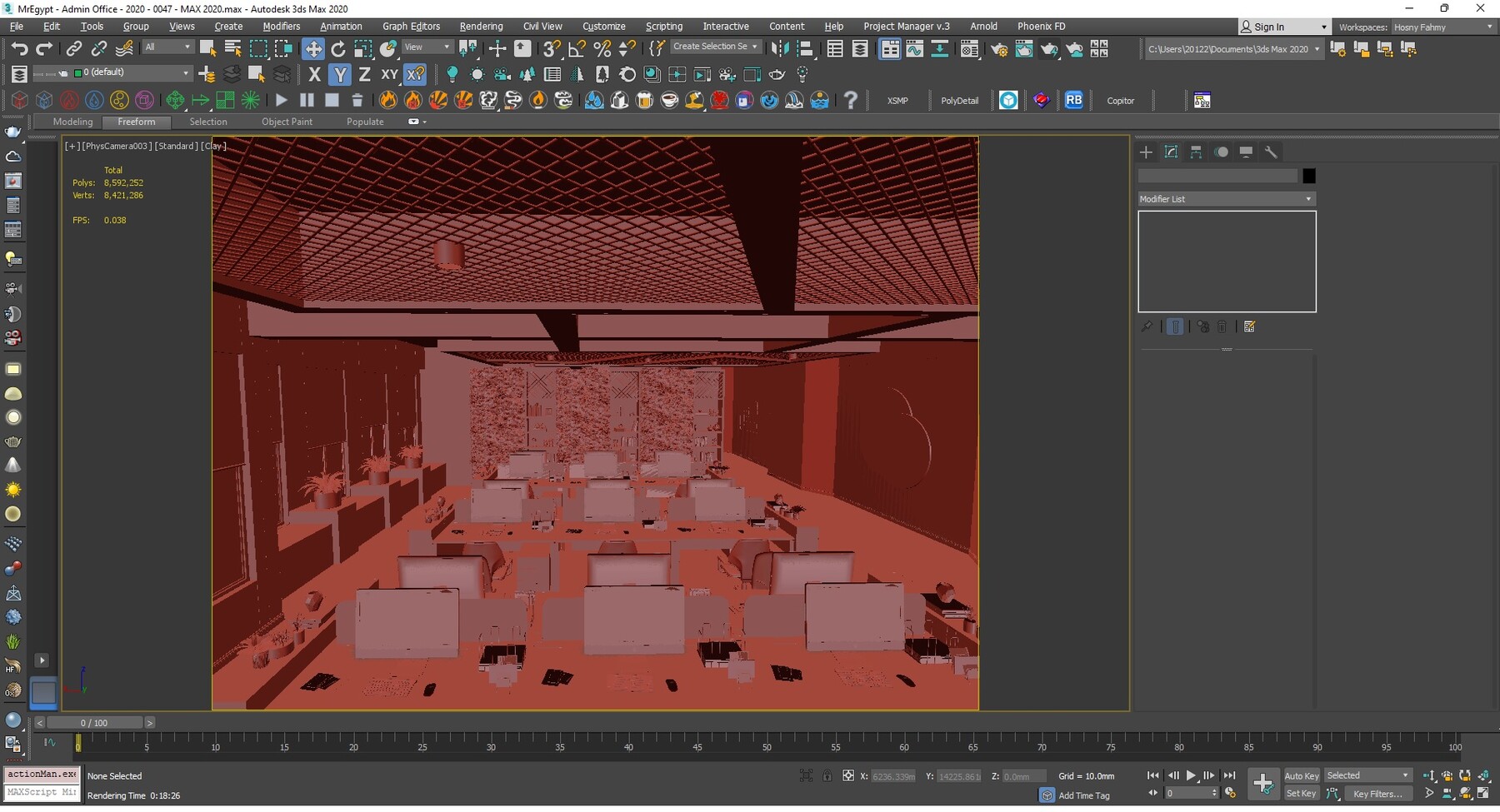1500x812 pixels.
Task: Open the Render Setup teapot icon
Action: (998, 49)
